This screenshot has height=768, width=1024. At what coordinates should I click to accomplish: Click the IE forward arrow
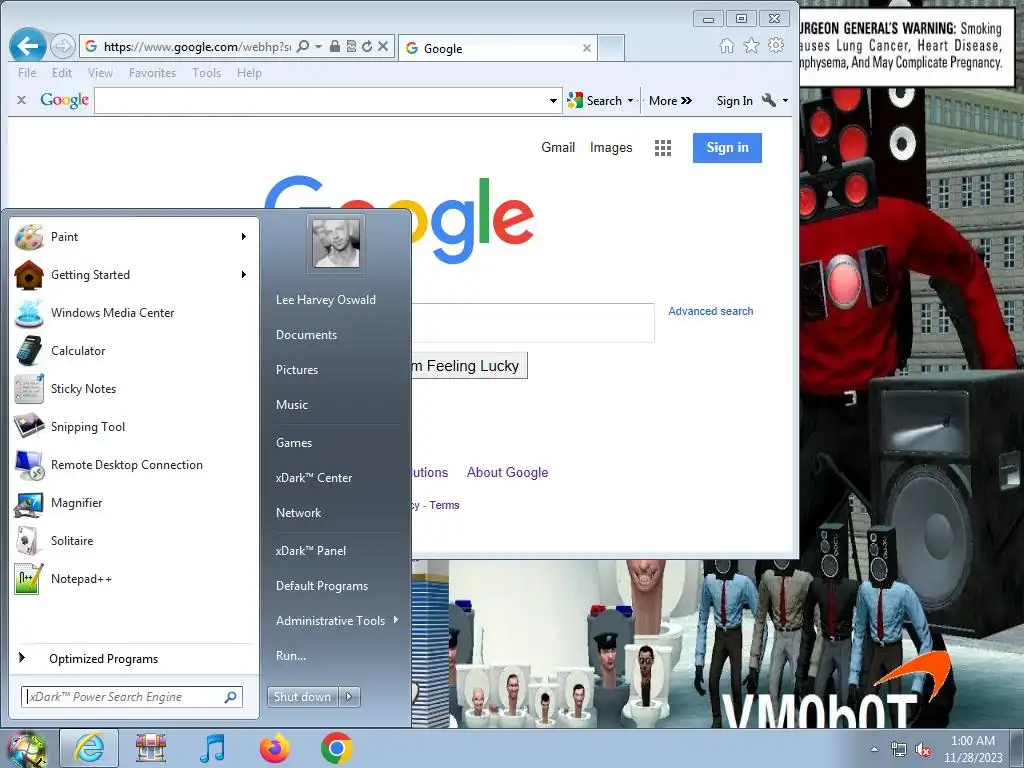[x=62, y=46]
